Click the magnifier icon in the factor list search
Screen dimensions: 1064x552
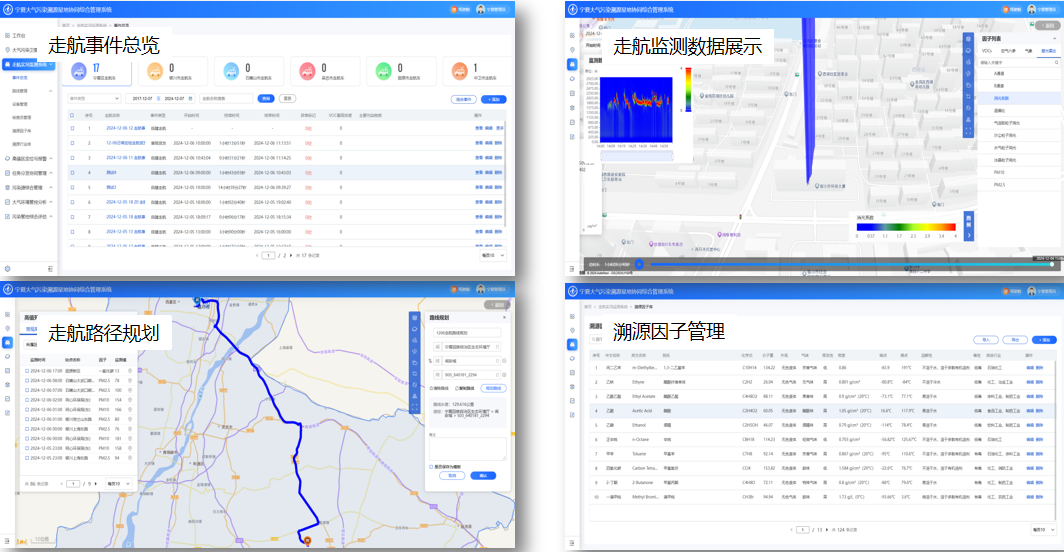1056,62
